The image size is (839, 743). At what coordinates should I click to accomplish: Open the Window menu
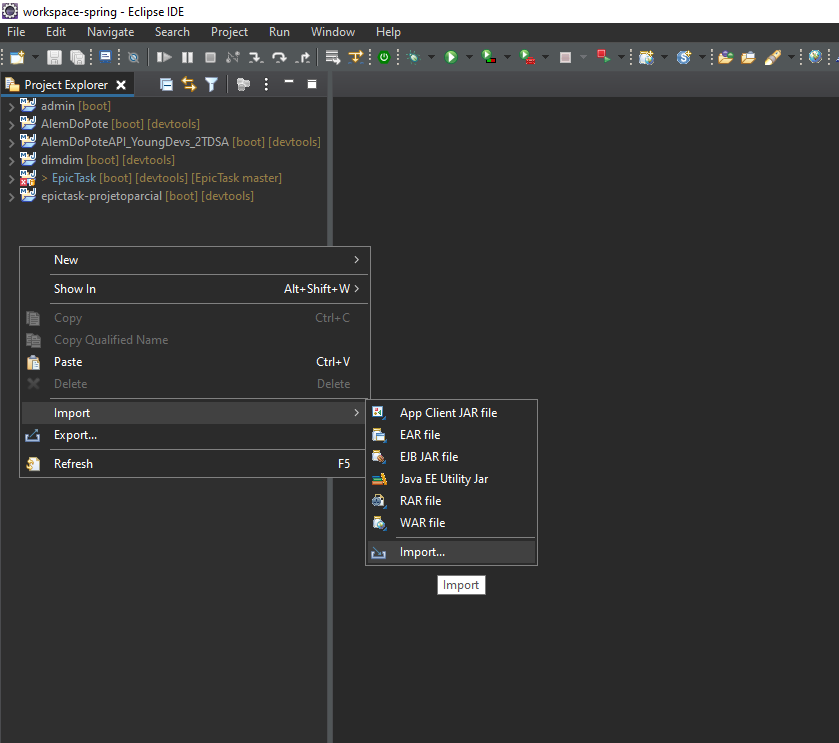pos(333,32)
